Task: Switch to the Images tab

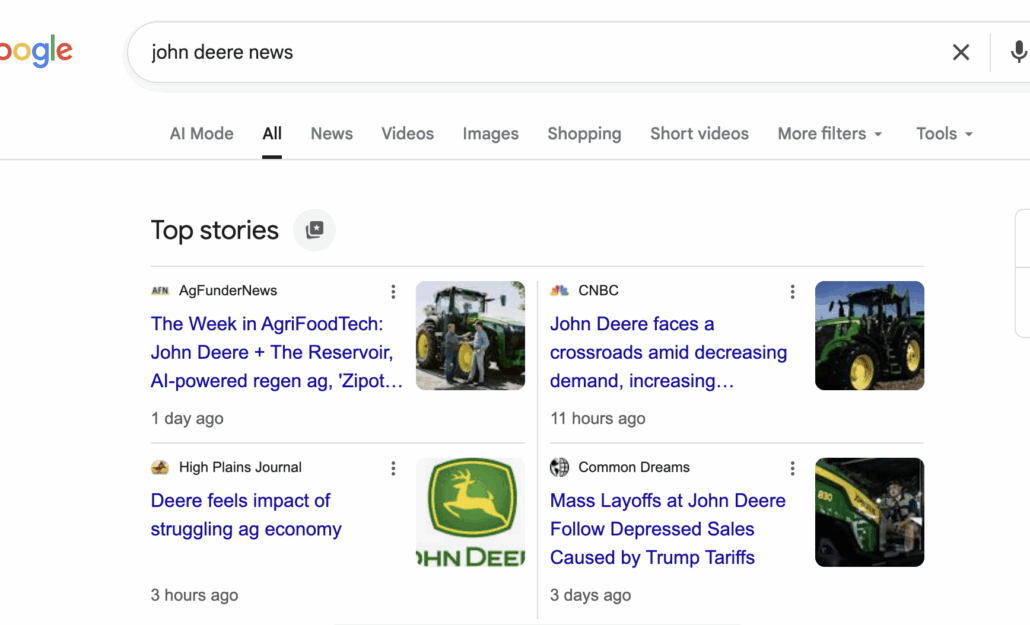Action: [490, 134]
